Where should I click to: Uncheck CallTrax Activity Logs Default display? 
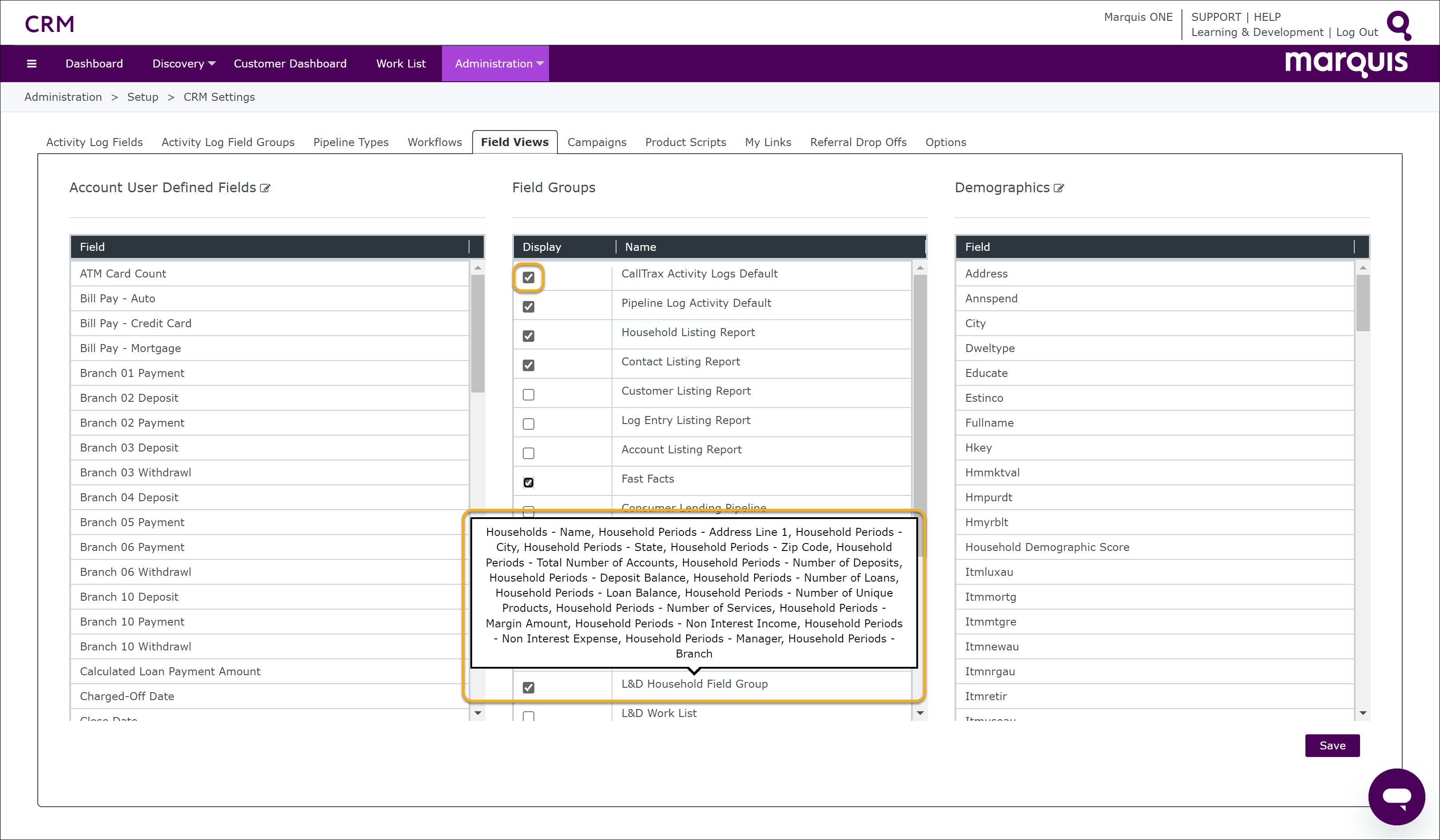529,277
